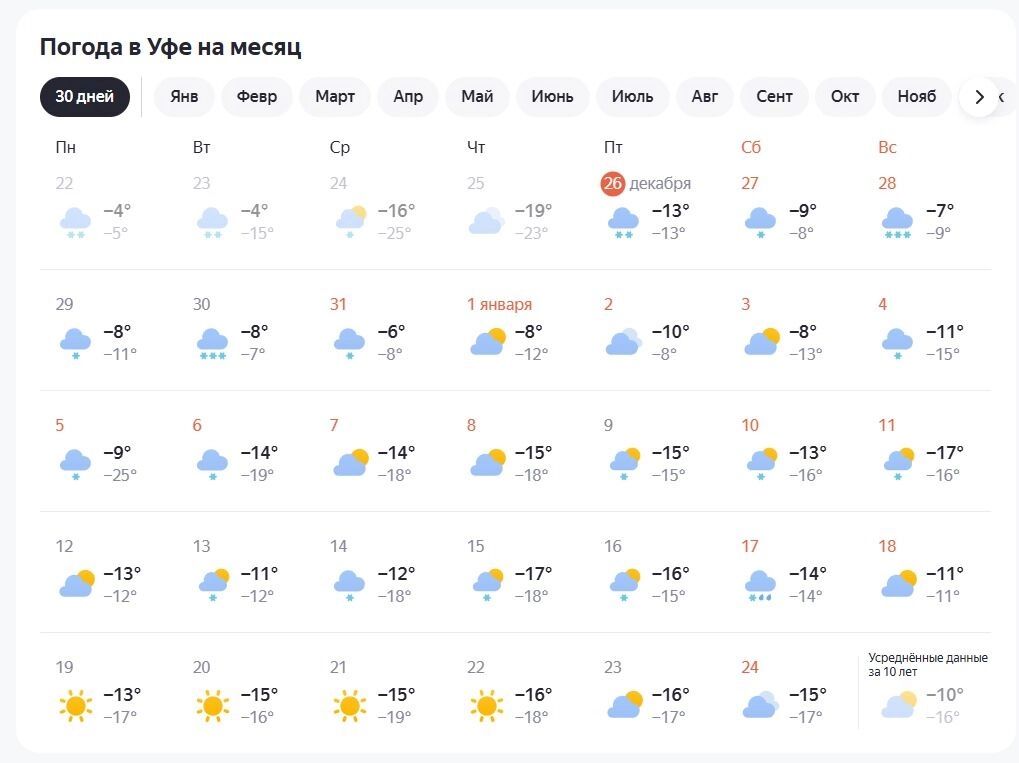
Task: Click the partly sunny icon for January 7
Action: (x=350, y=464)
